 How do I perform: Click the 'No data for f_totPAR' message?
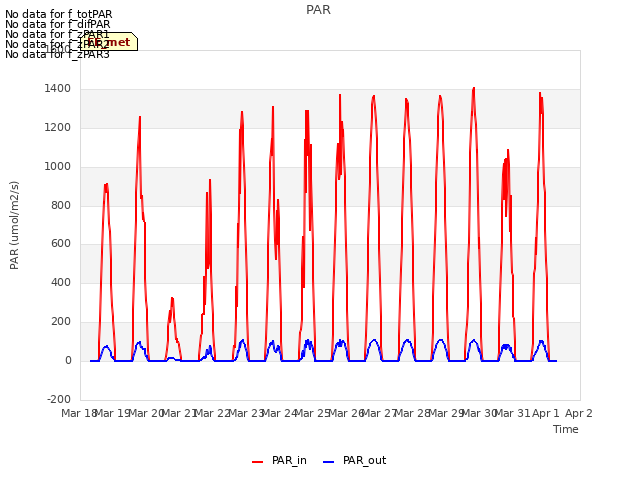tap(58, 14)
